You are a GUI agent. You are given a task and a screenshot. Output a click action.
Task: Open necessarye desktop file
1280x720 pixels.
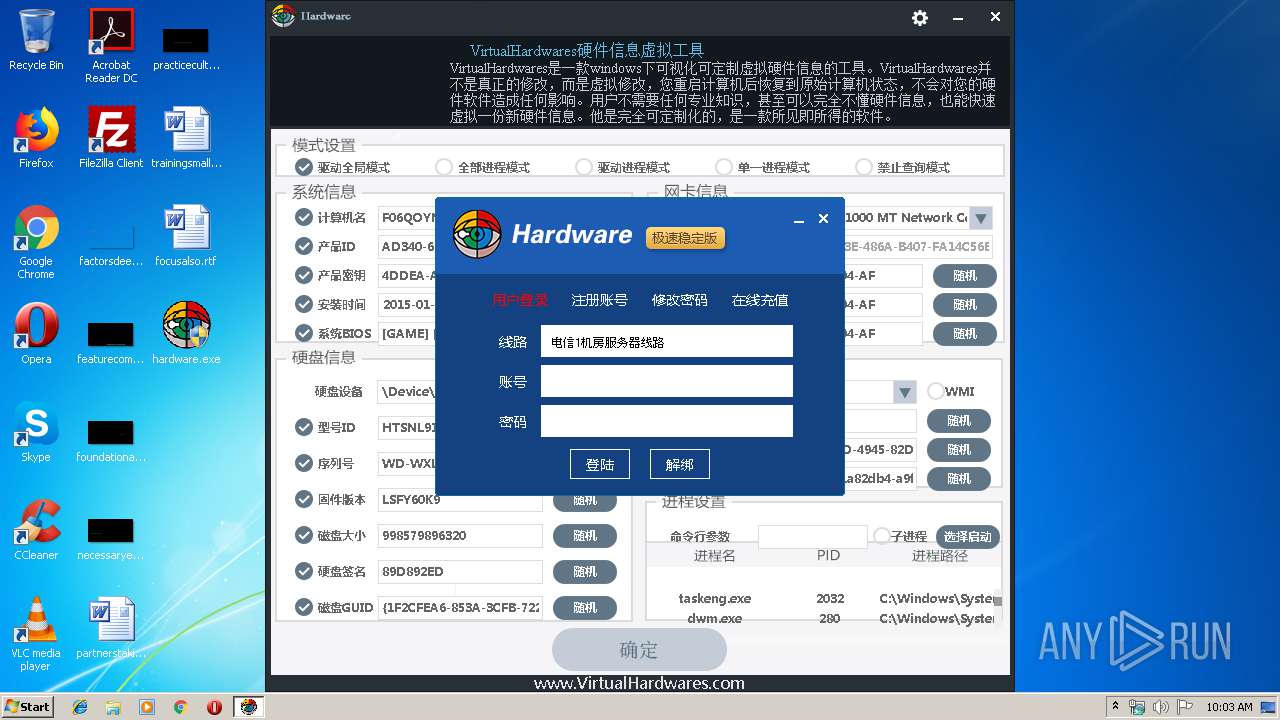pyautogui.click(x=111, y=536)
